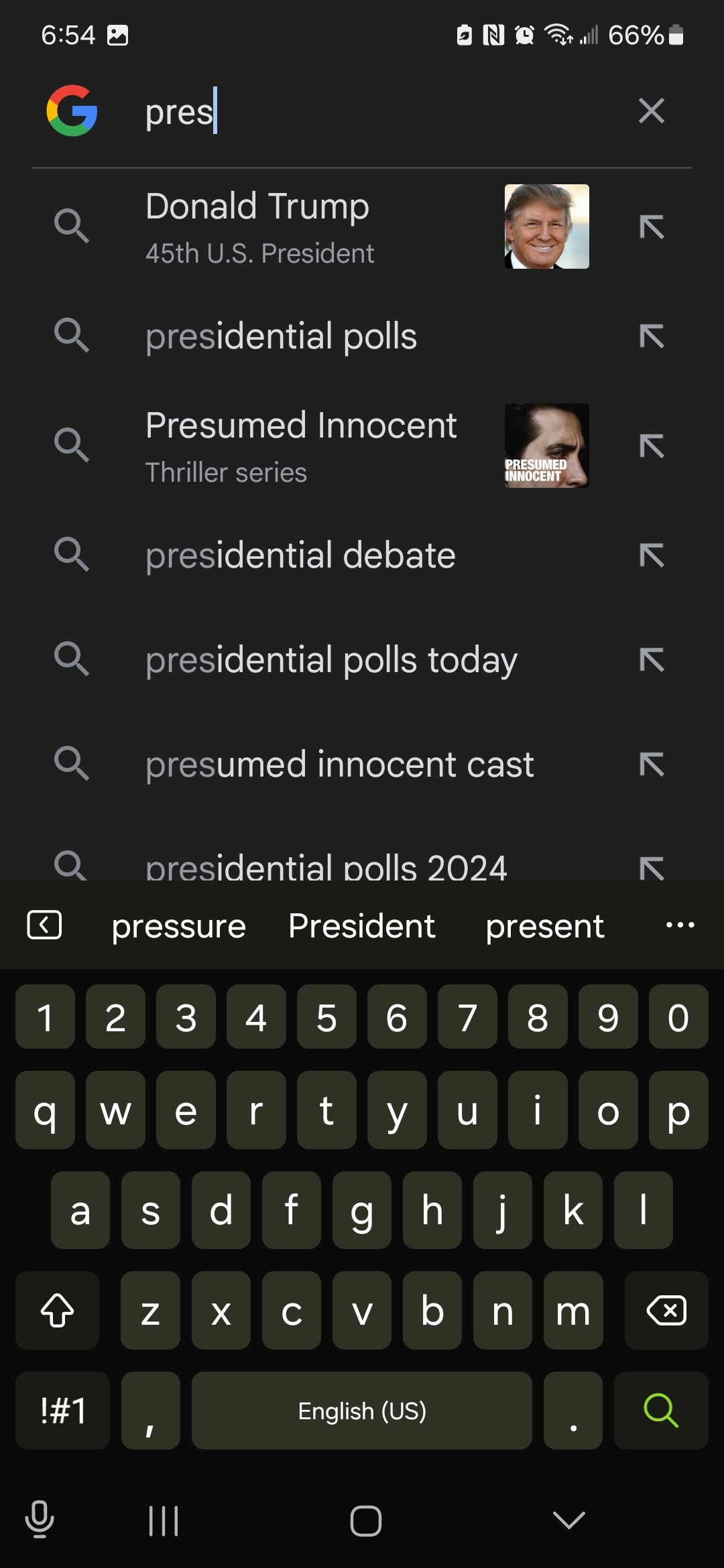Open Presumed Innocent poster thumbnail
Image resolution: width=724 pixels, height=1568 pixels.
pos(546,446)
